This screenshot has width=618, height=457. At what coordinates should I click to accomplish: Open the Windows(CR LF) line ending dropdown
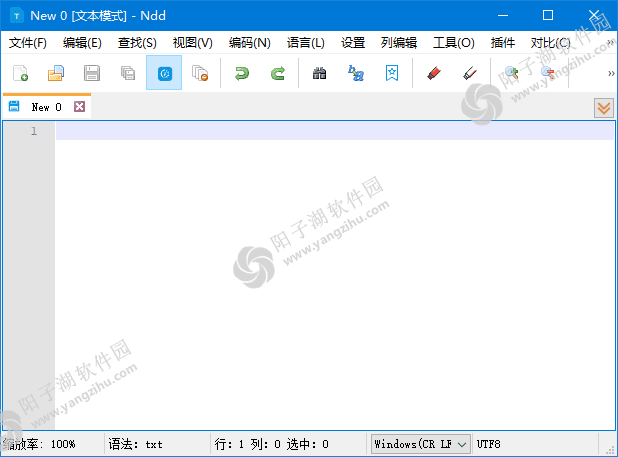point(421,444)
